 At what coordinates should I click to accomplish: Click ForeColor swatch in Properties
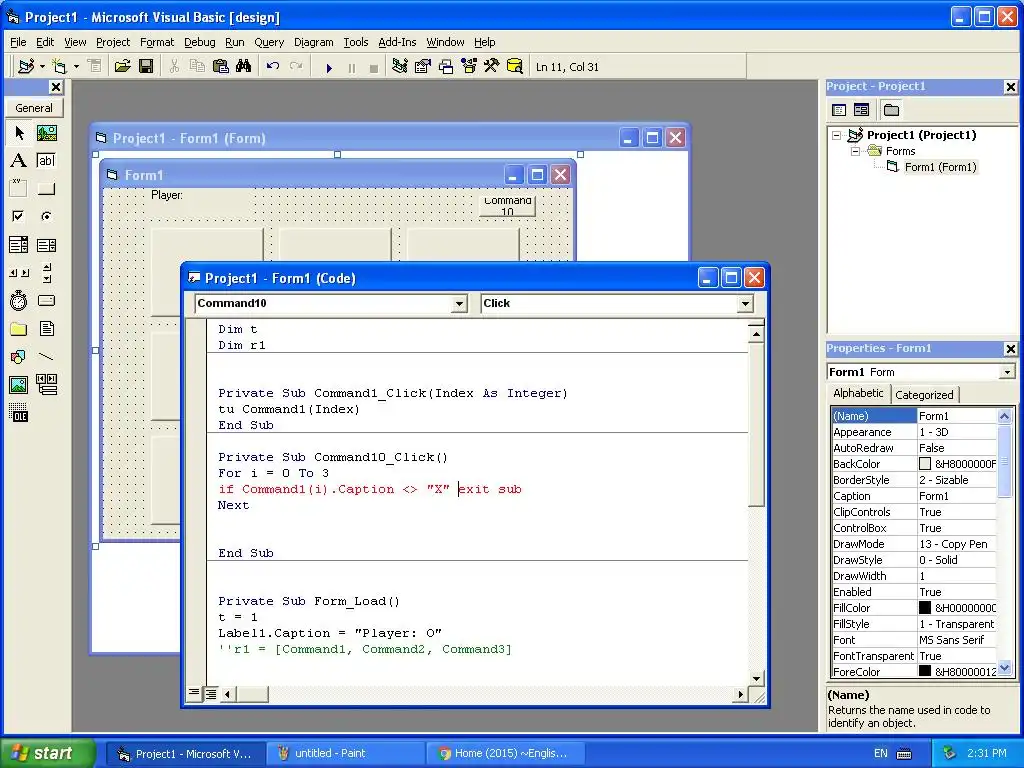click(x=925, y=671)
